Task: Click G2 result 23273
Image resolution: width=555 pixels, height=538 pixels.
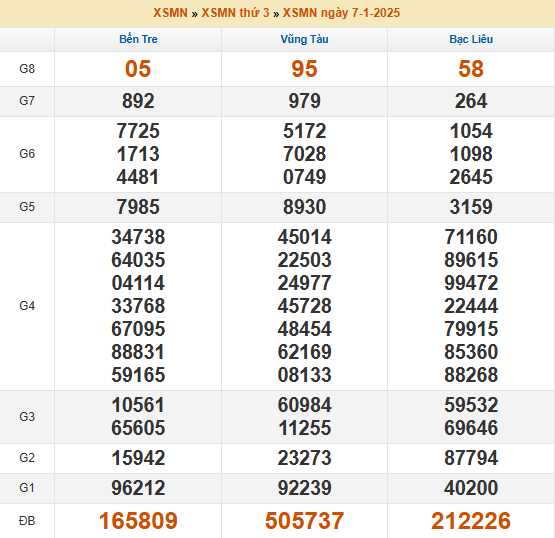Action: [304, 458]
